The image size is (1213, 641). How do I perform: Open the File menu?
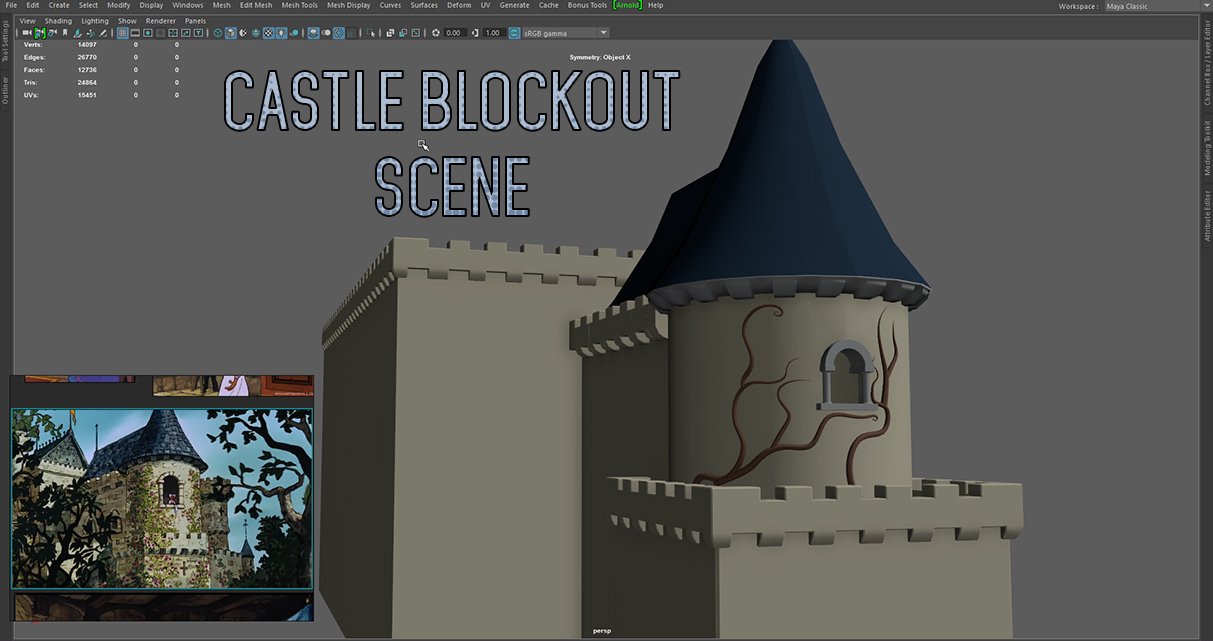pos(11,5)
